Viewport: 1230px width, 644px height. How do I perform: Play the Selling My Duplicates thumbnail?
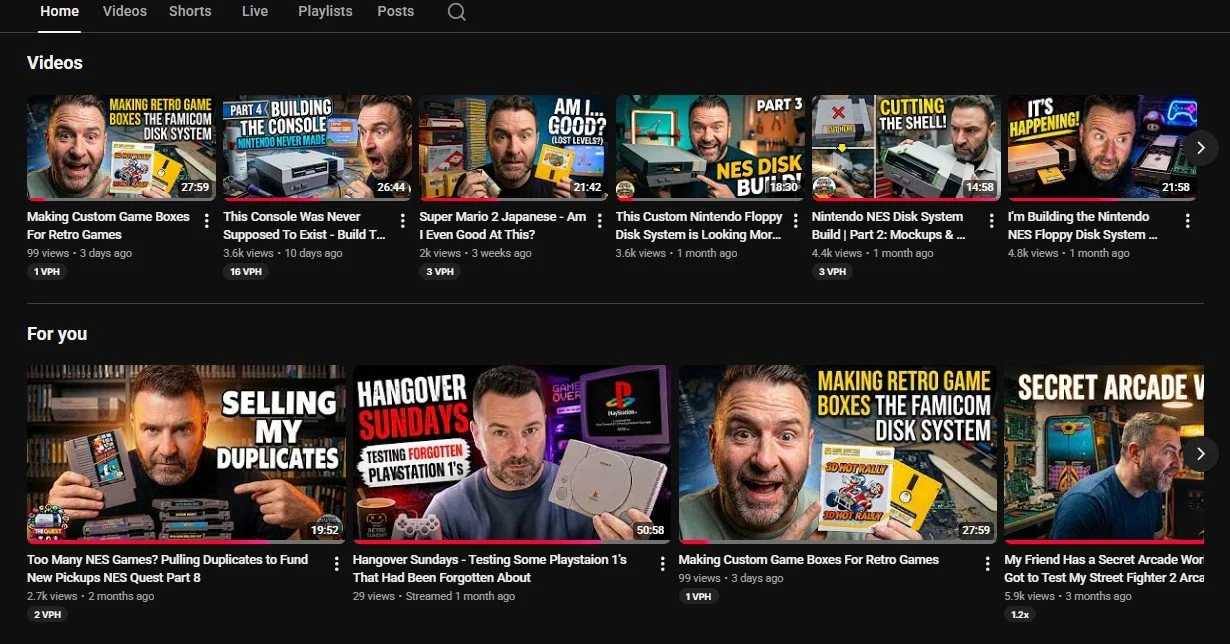pos(186,454)
